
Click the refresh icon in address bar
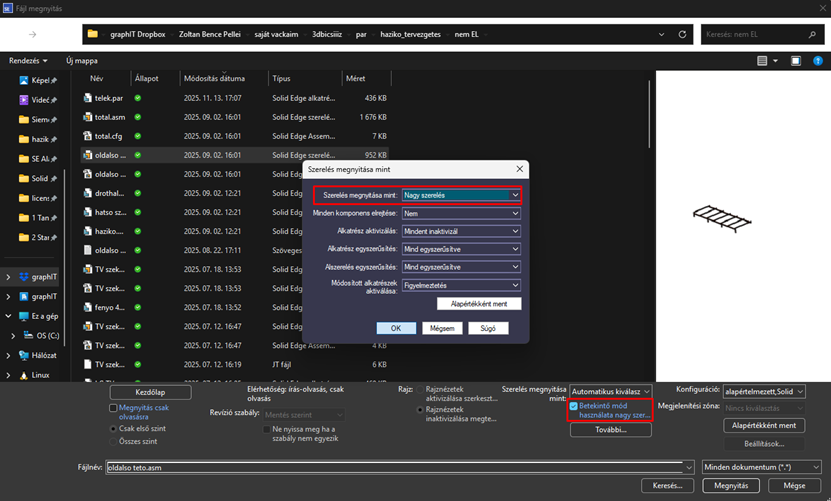pyautogui.click(x=682, y=34)
